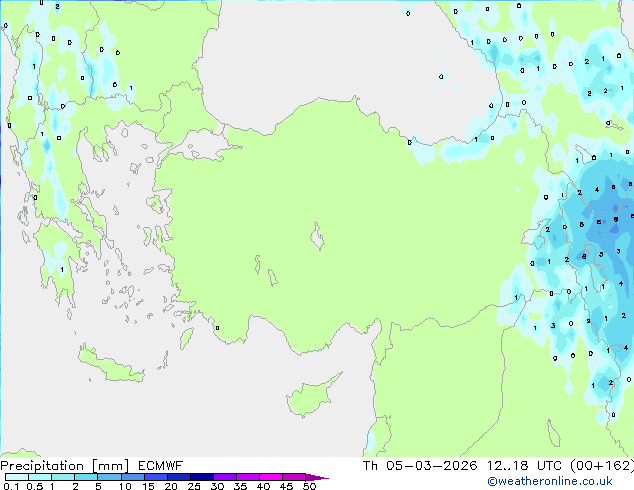The width and height of the screenshot is (634, 490).
Task: Select the 10–15 mm legend swatch
Action: tap(132, 477)
